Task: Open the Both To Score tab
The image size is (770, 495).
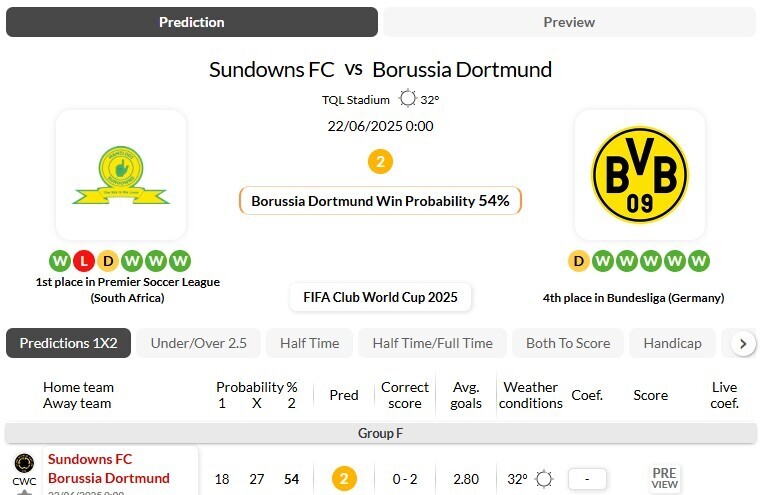Action: click(x=568, y=343)
